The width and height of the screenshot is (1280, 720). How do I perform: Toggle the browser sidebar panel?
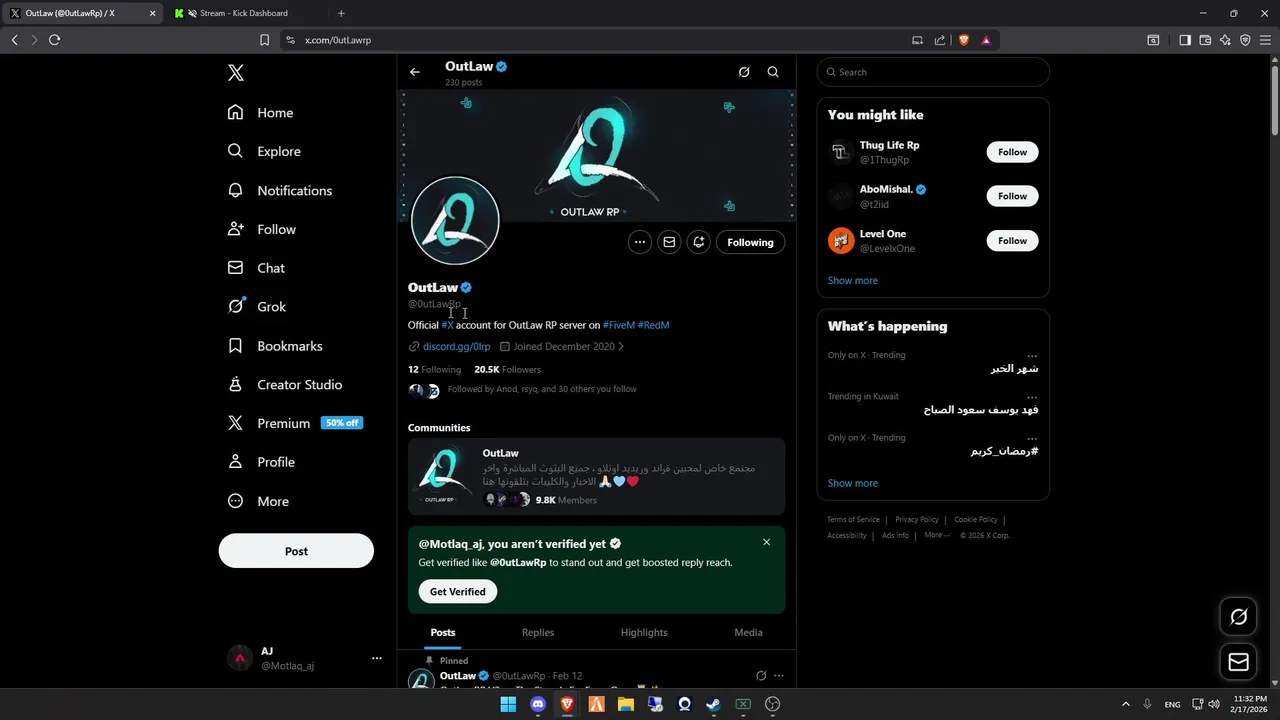coord(1185,40)
